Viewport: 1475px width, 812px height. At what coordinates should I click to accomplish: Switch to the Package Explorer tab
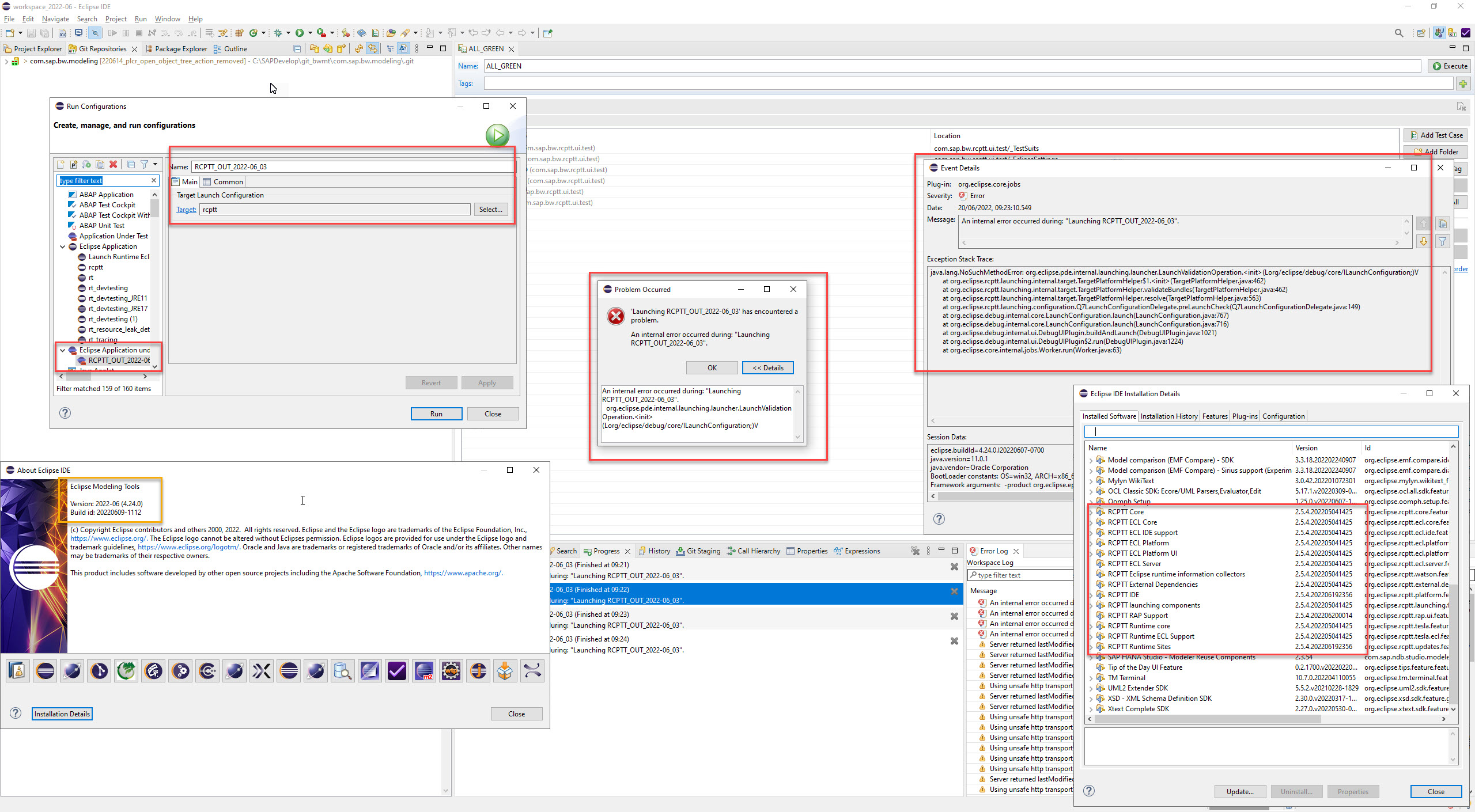click(176, 49)
